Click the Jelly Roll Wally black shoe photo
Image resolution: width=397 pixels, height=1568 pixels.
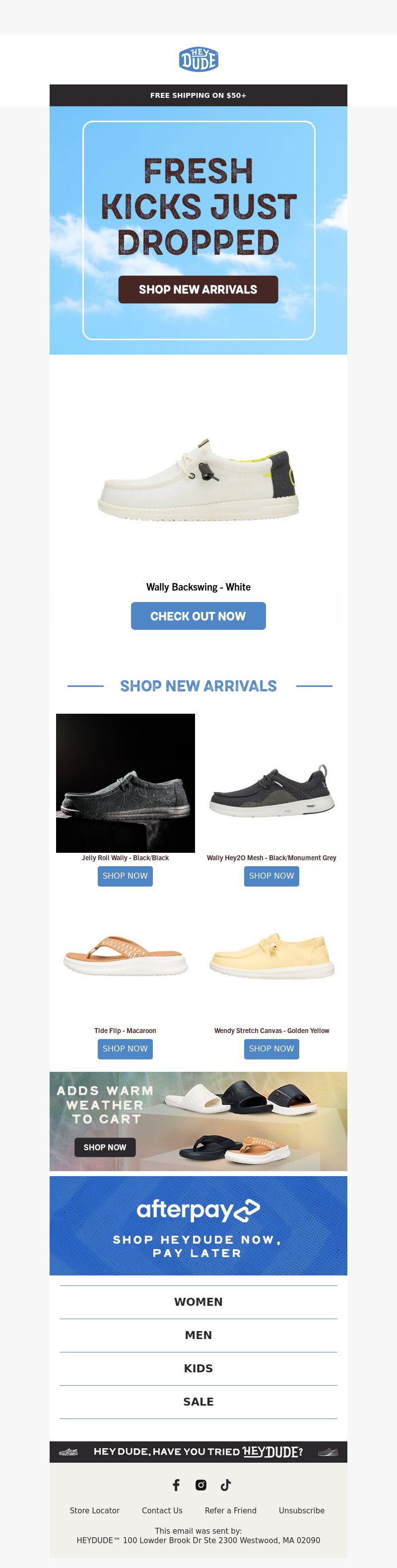[125, 783]
